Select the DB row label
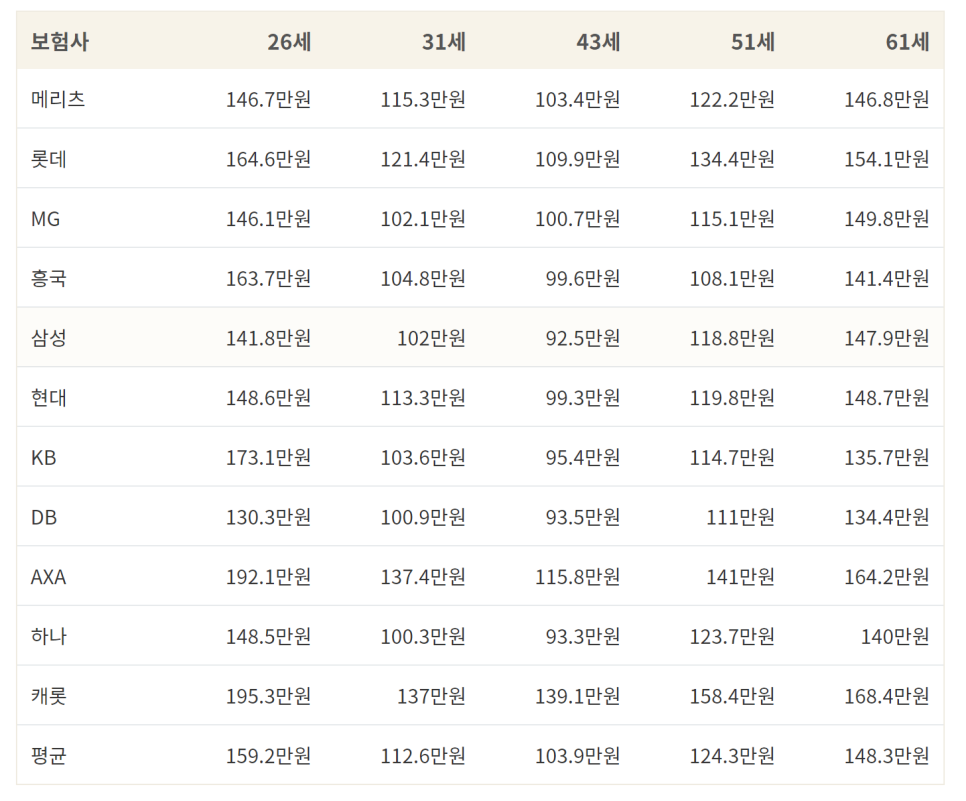This screenshot has width=966, height=801. (44, 518)
